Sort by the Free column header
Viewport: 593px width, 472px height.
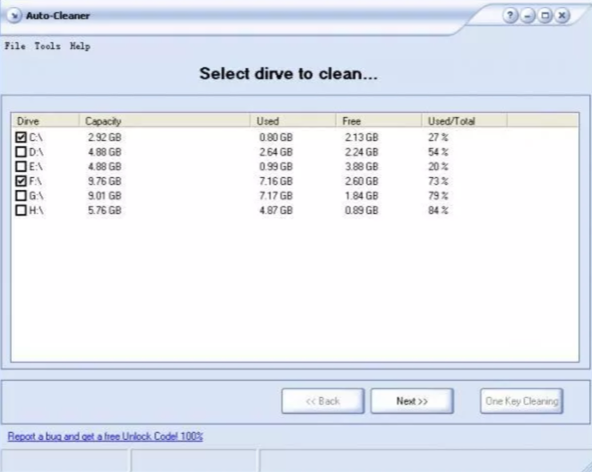(x=379, y=121)
